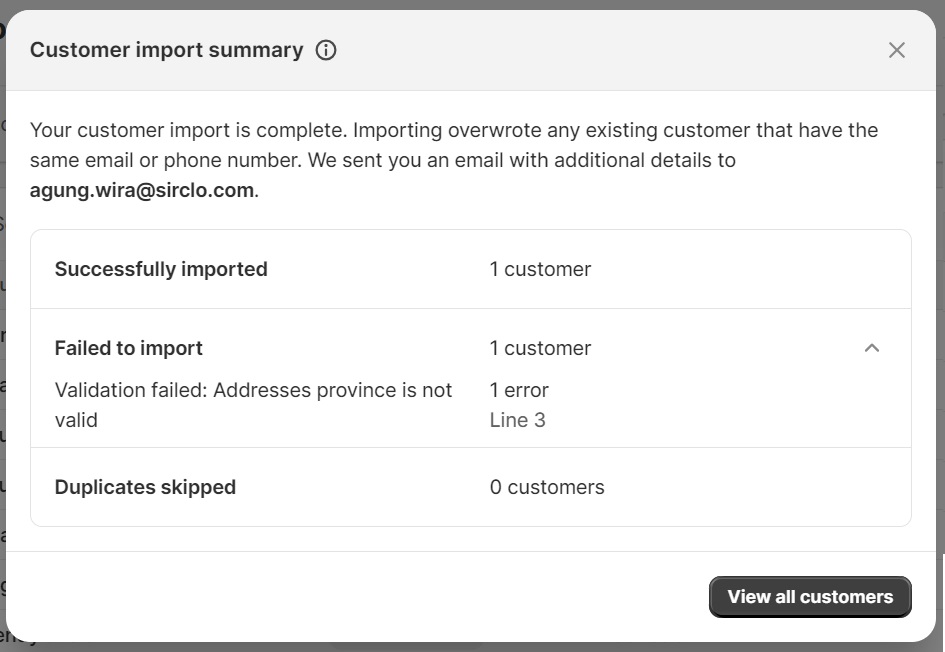Click the 1 error count text
This screenshot has width=945, height=652.
pos(519,390)
